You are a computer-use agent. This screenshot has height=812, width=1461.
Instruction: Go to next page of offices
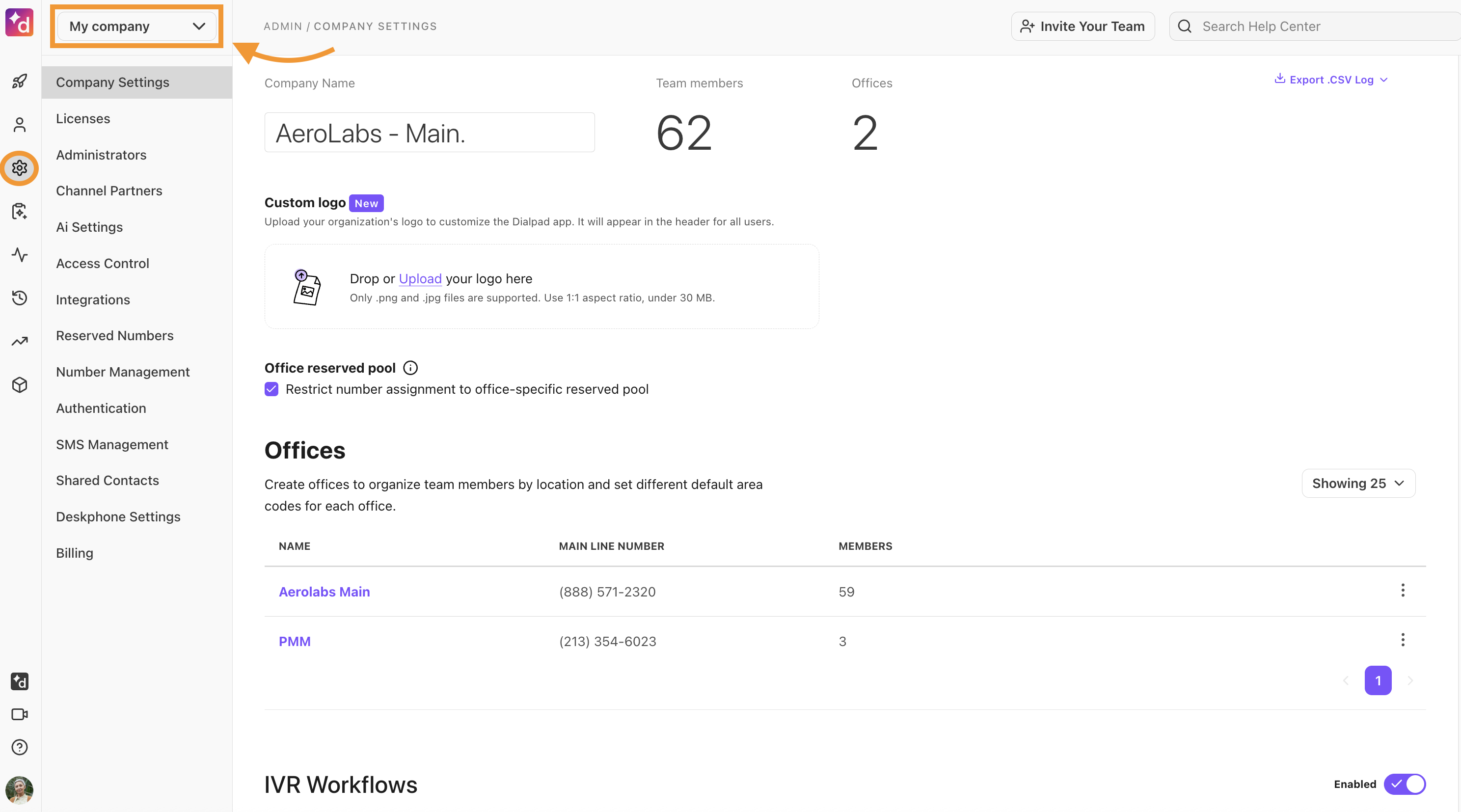(1410, 680)
